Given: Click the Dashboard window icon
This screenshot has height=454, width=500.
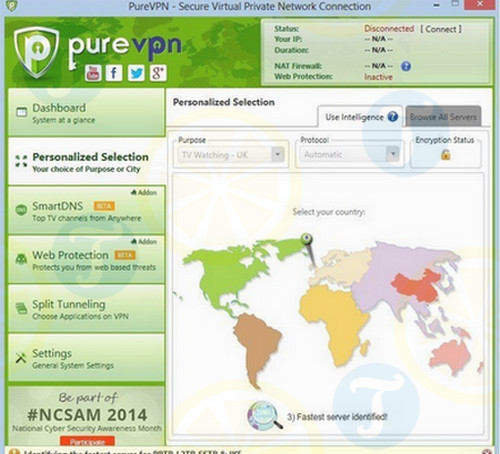Looking at the screenshot, I should tap(22, 112).
